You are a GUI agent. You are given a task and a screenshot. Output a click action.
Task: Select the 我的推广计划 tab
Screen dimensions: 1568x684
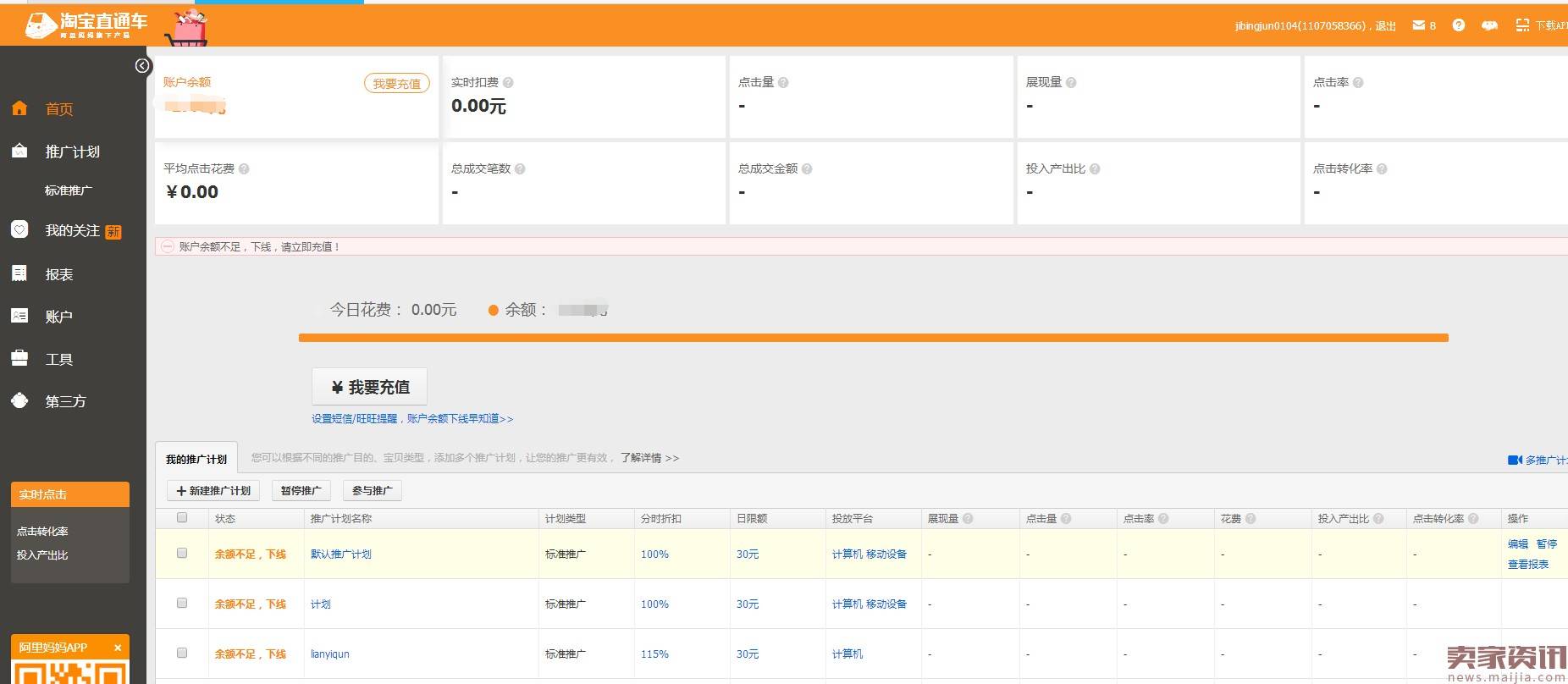196,459
